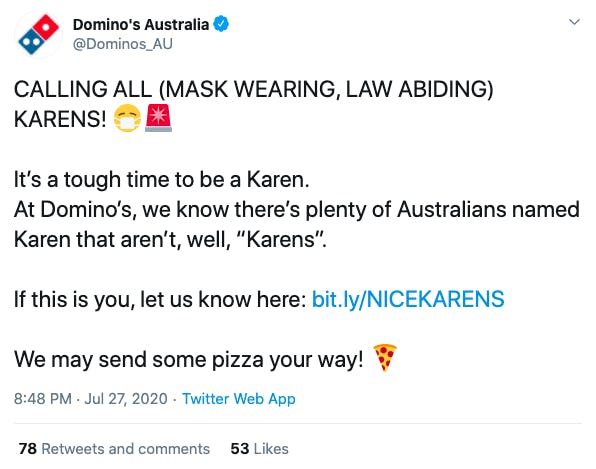
Task: Click the red siren light emoji
Action: coord(159,118)
